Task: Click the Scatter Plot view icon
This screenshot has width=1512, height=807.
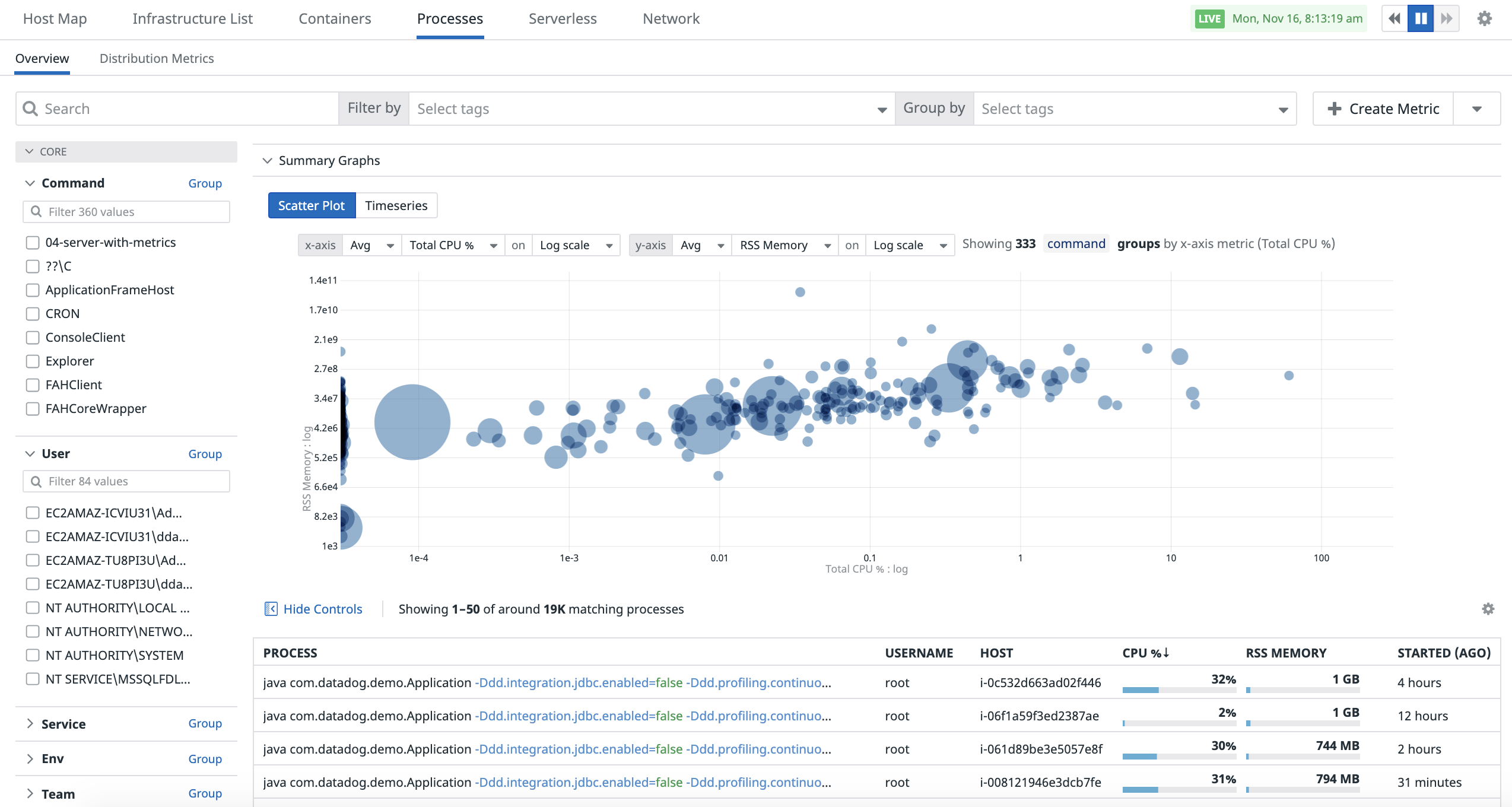Action: [311, 206]
